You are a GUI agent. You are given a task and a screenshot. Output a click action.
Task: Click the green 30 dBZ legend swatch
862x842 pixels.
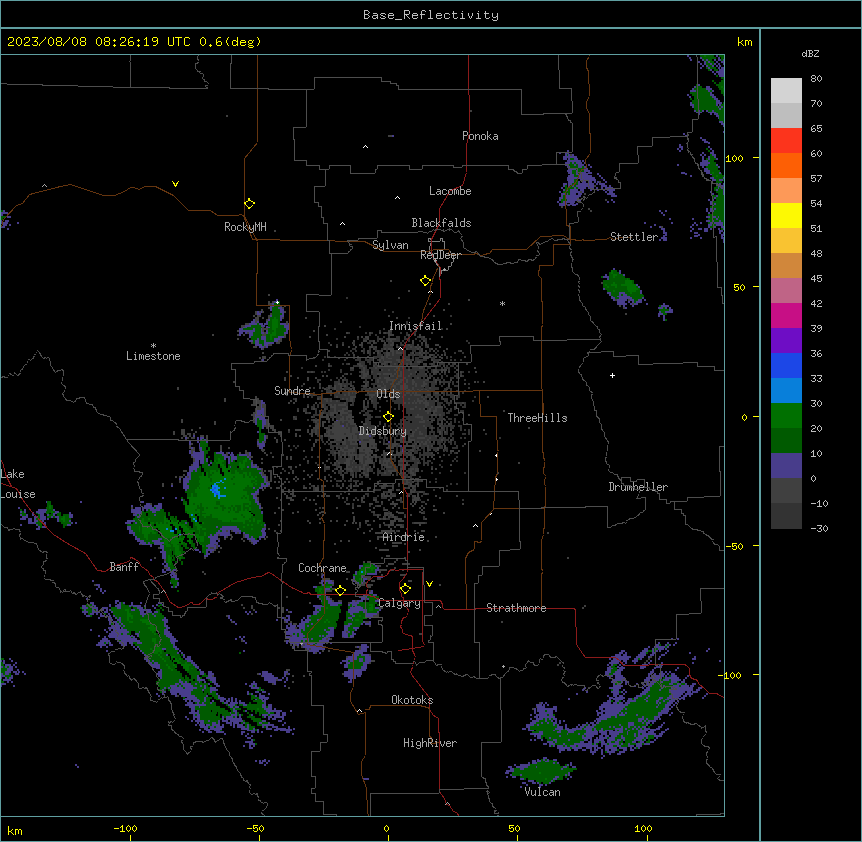[786, 416]
